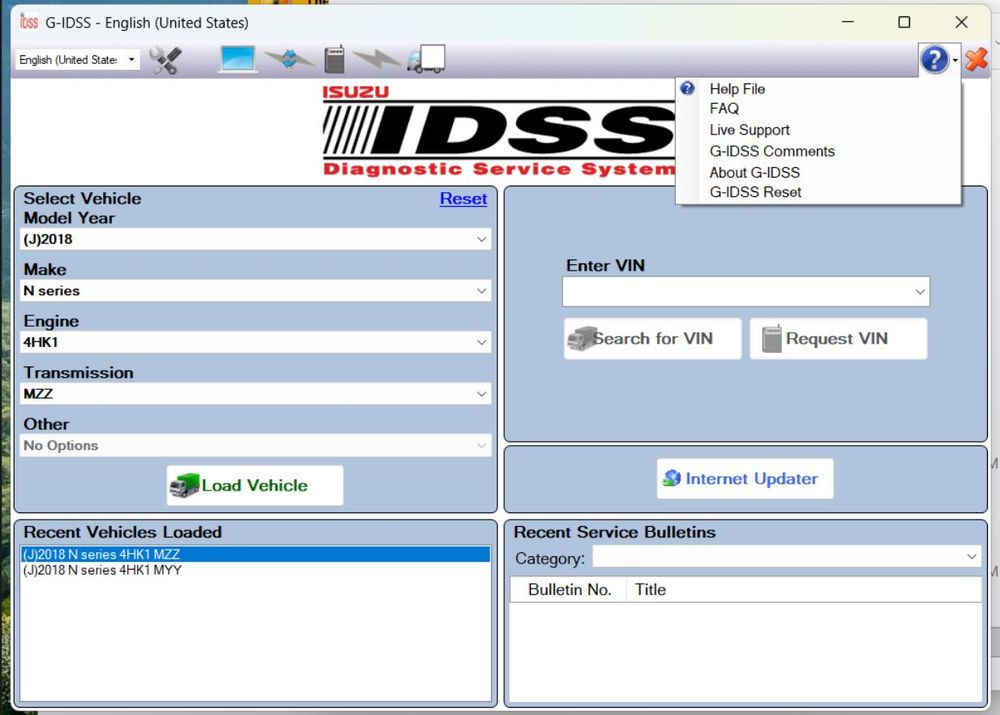
Task: Click the laptop screen toolbar icon
Action: pyautogui.click(x=237, y=59)
